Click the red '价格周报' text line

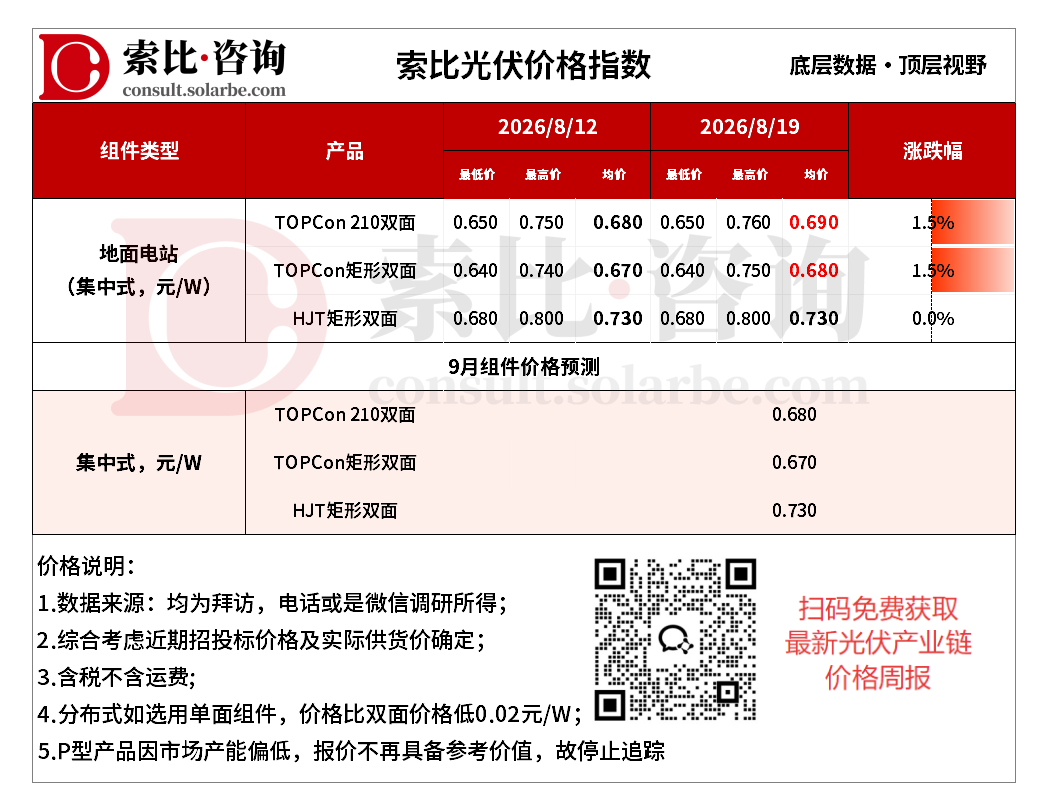(x=877, y=678)
